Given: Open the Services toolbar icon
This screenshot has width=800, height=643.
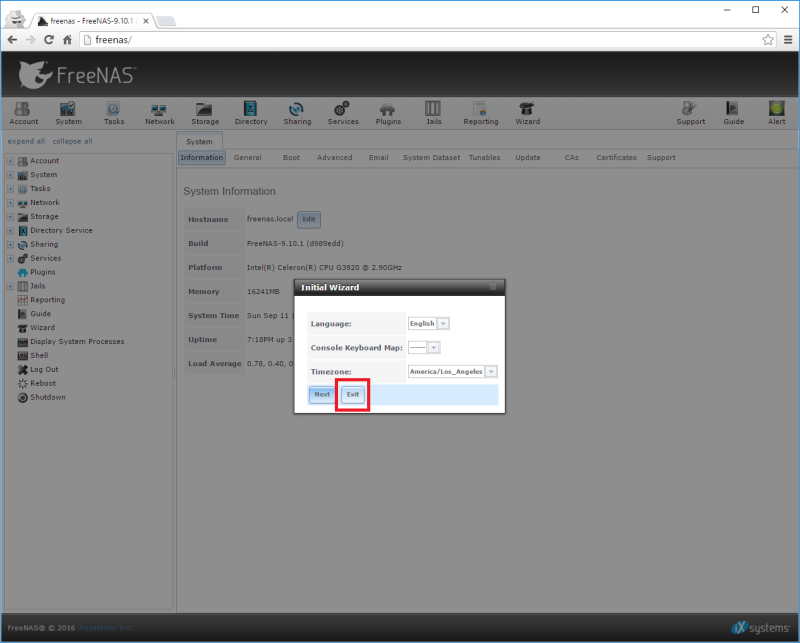Looking at the screenshot, I should [343, 112].
